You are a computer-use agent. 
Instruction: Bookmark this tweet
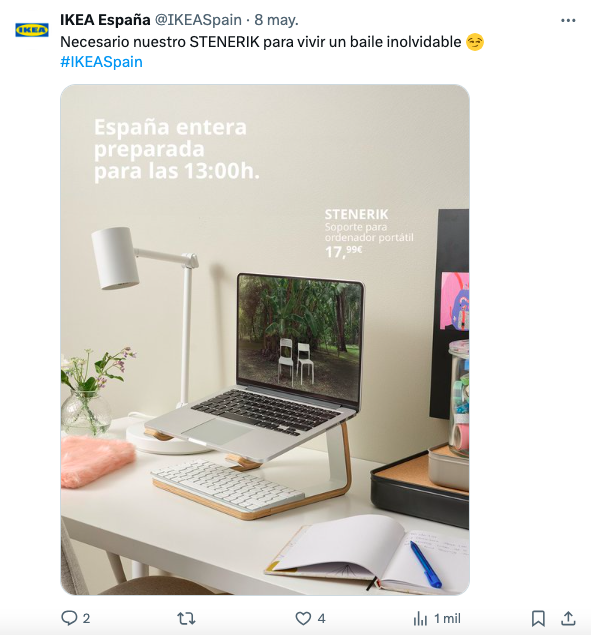[538, 618]
